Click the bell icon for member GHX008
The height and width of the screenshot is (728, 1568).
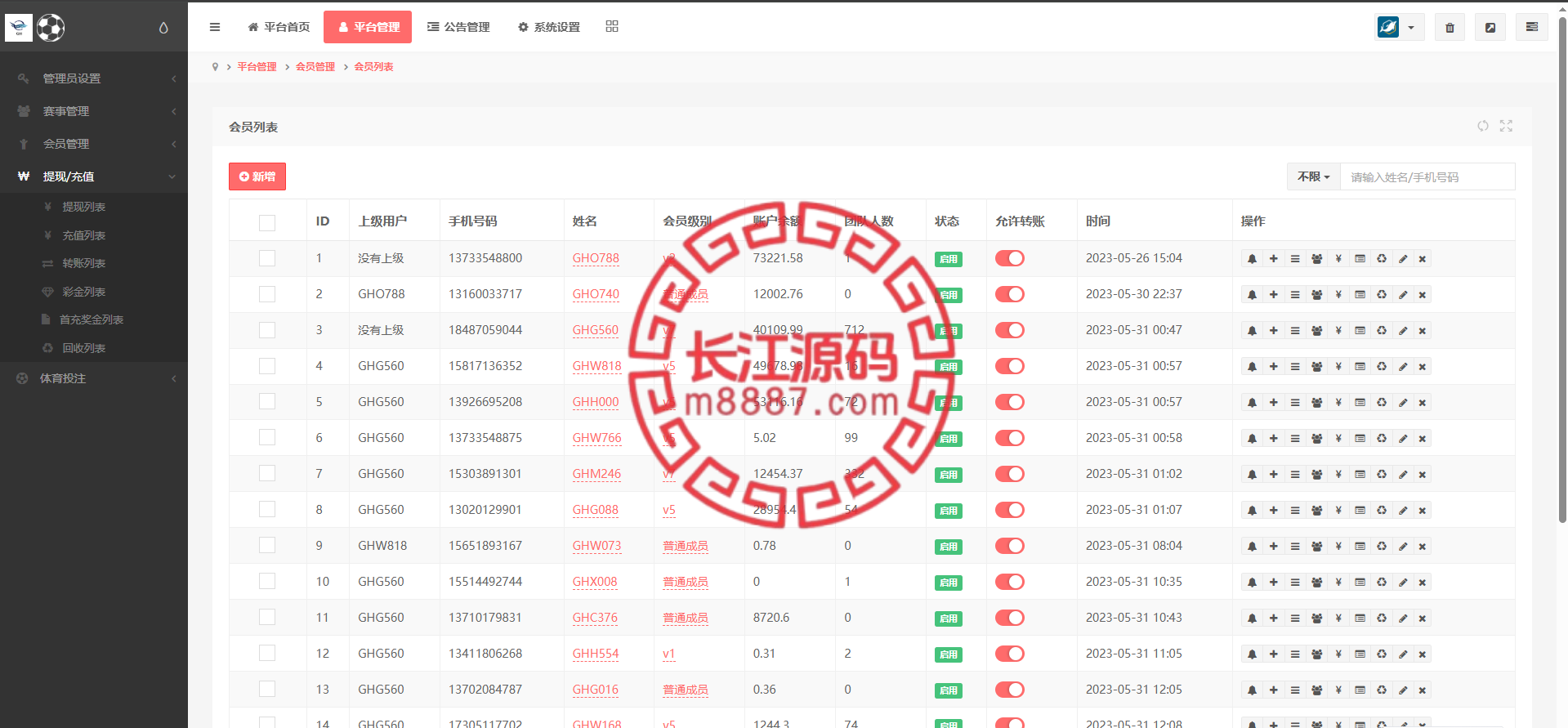click(x=1252, y=583)
